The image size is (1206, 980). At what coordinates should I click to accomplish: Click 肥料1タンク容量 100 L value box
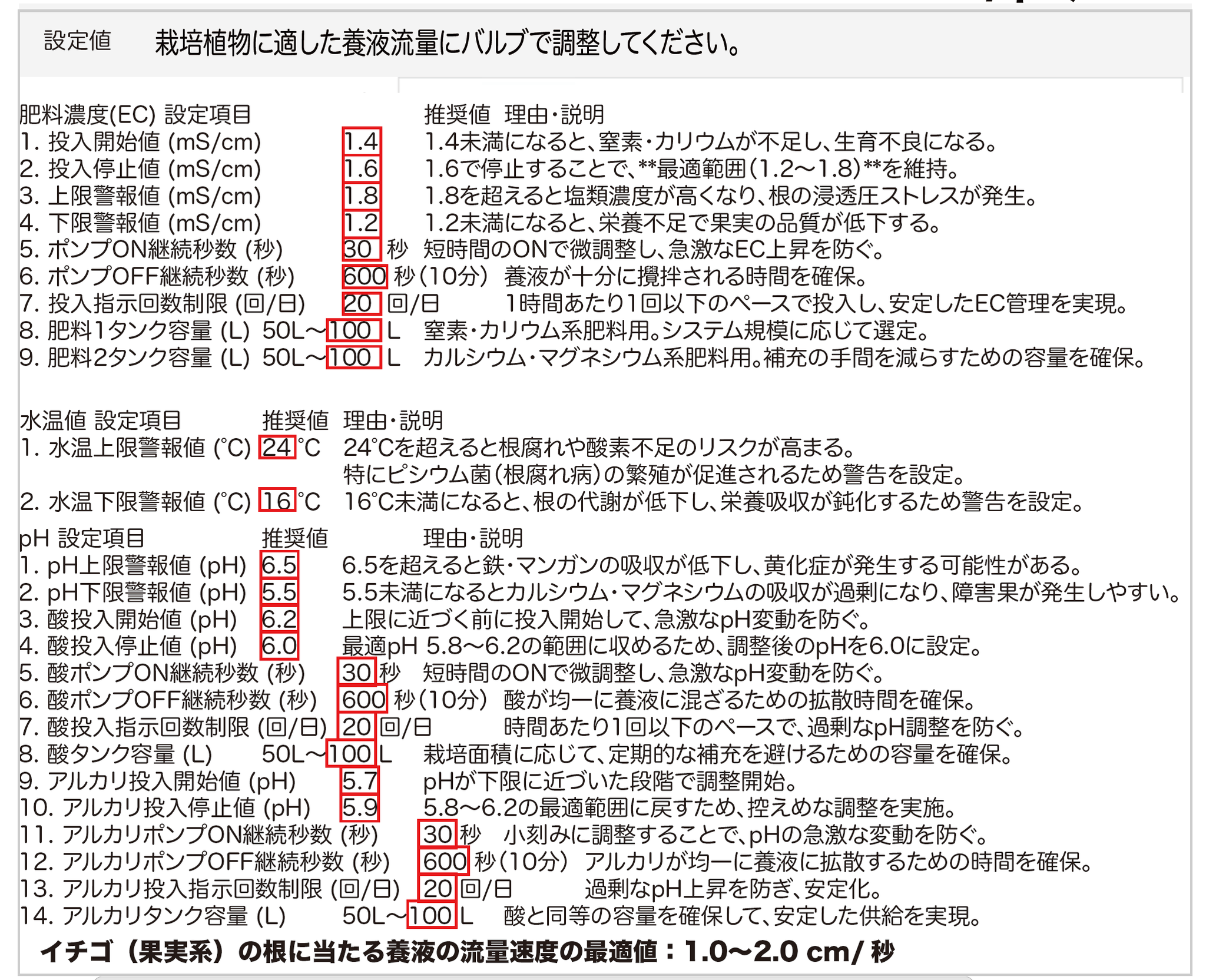point(354,330)
